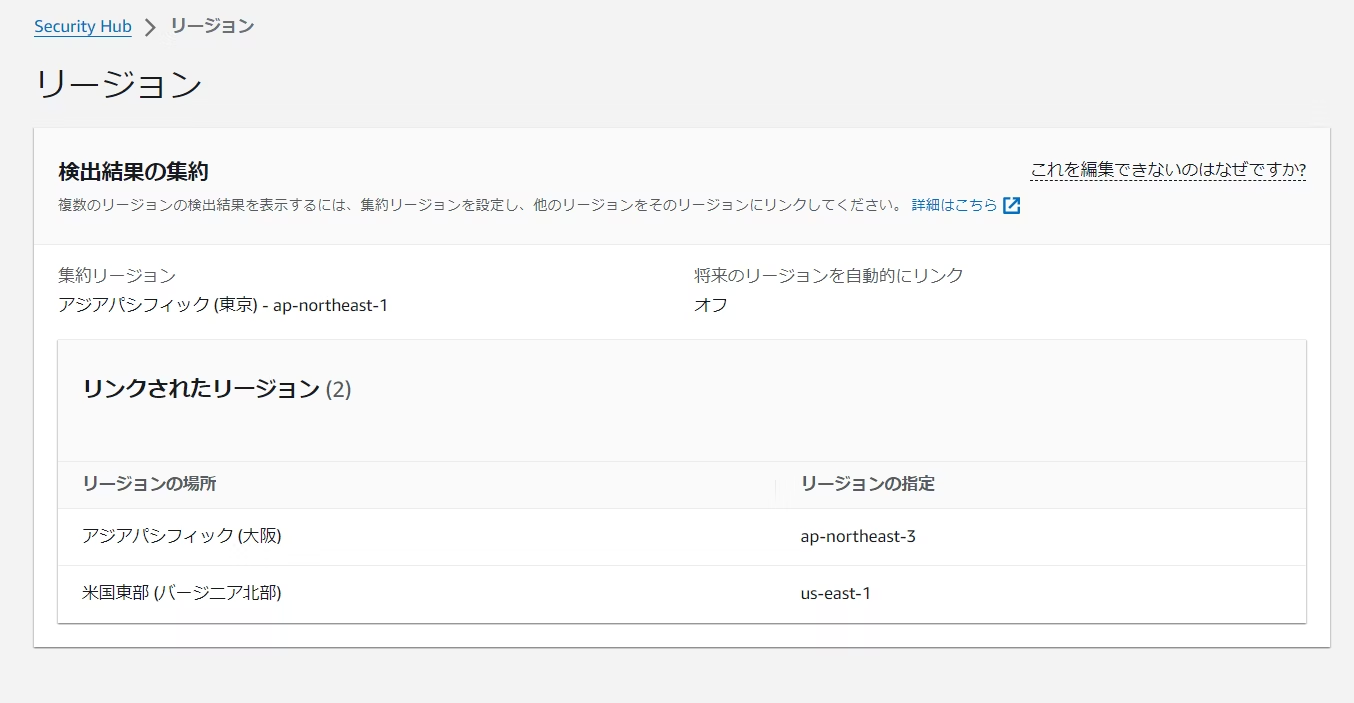1354x703 pixels.
Task: Click the リンクされたリージョン table heading
Action: click(x=201, y=389)
